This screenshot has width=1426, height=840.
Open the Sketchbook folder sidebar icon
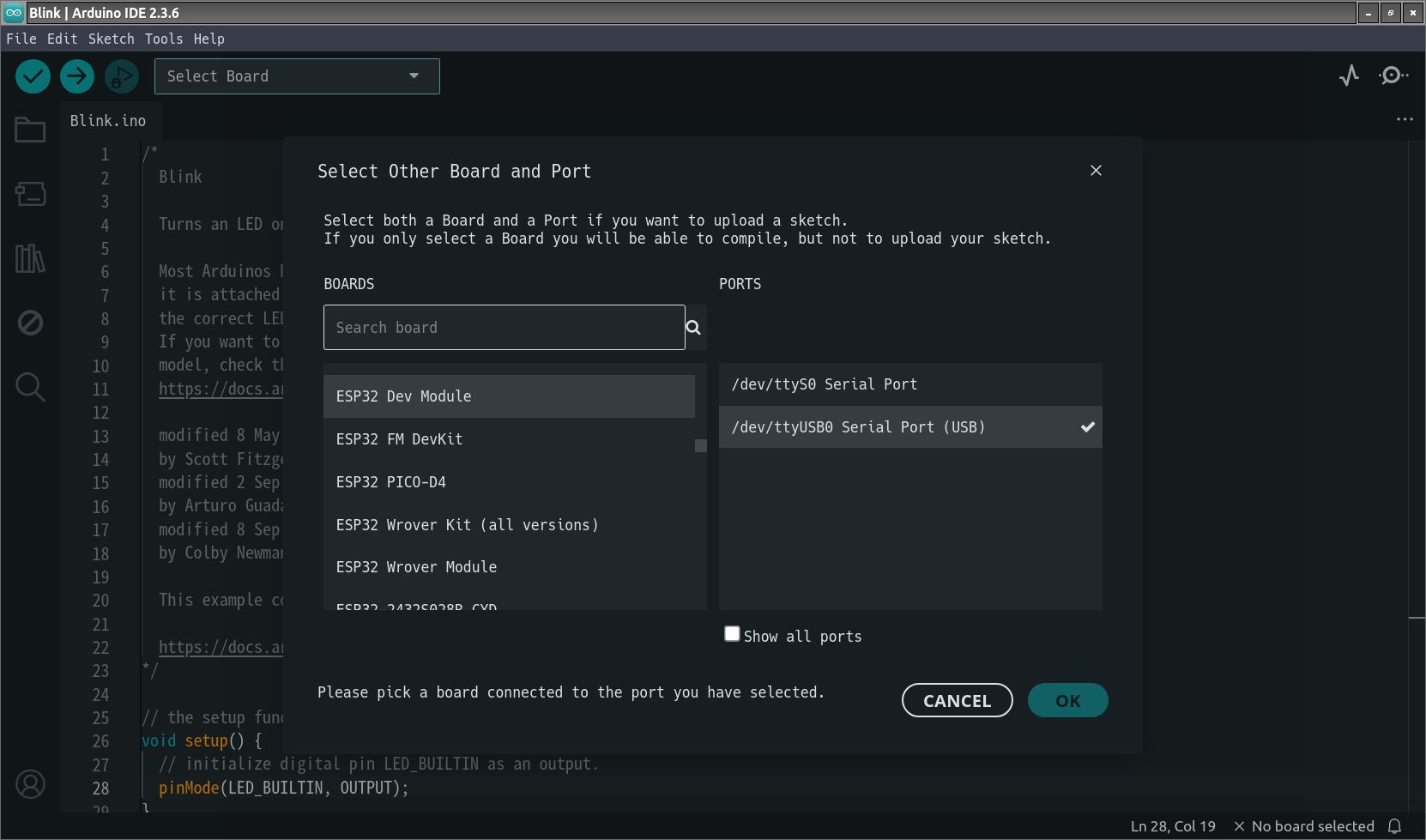coord(30,130)
